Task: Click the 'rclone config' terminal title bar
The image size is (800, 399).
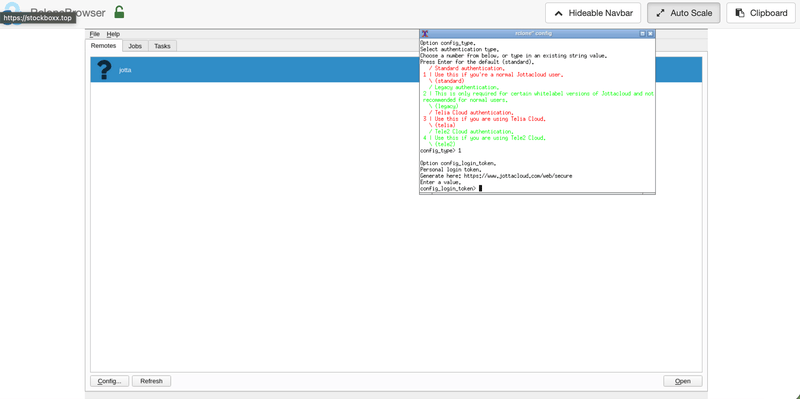Action: (x=534, y=33)
